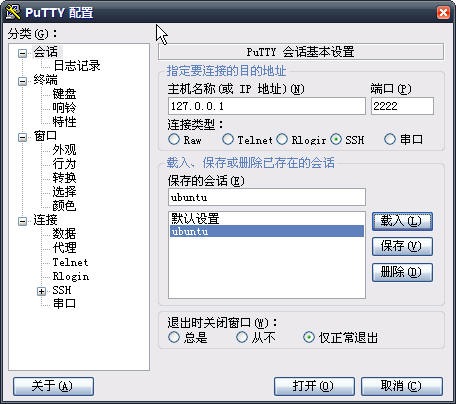Open the 代理 settings category

coord(64,248)
